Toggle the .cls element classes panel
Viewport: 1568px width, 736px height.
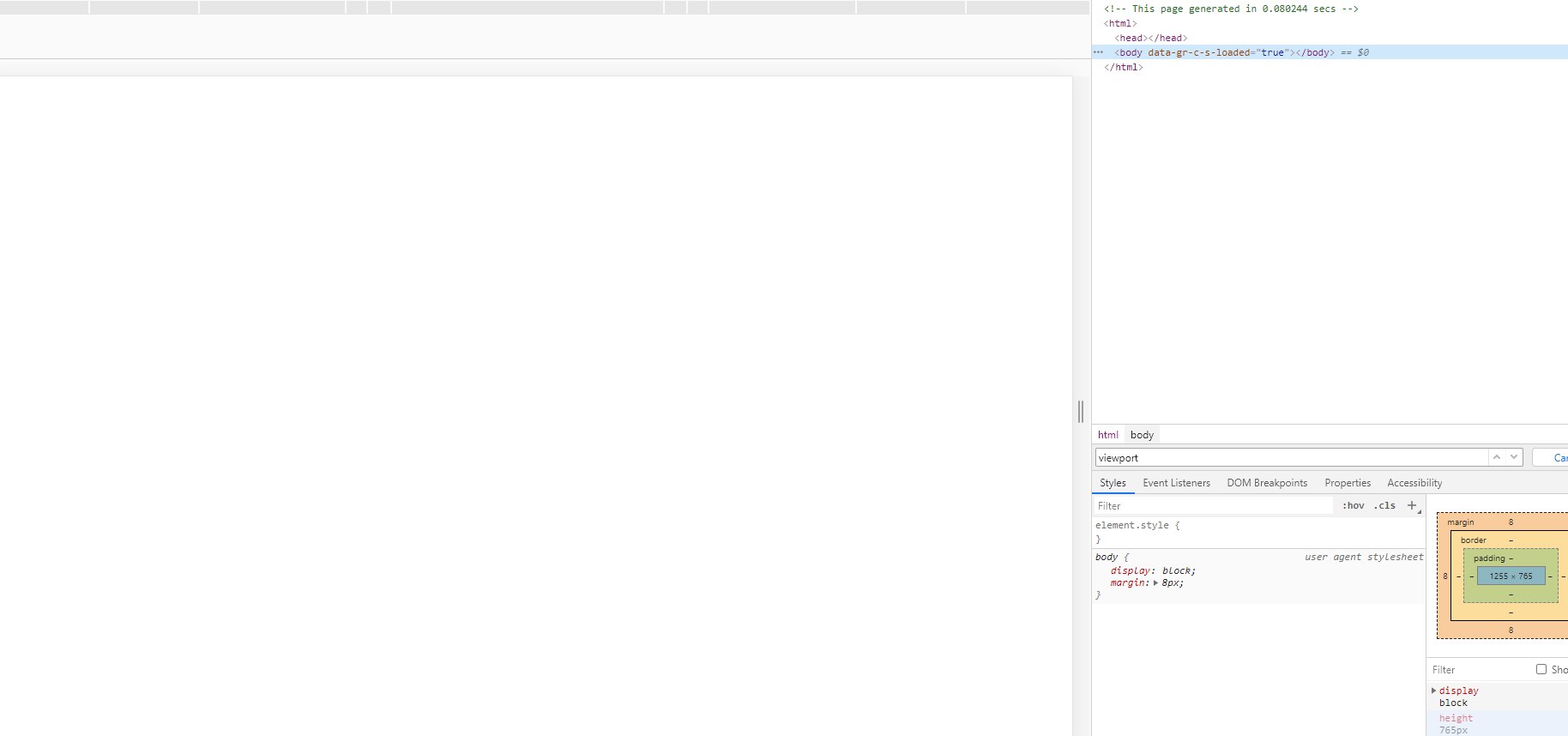(1384, 506)
